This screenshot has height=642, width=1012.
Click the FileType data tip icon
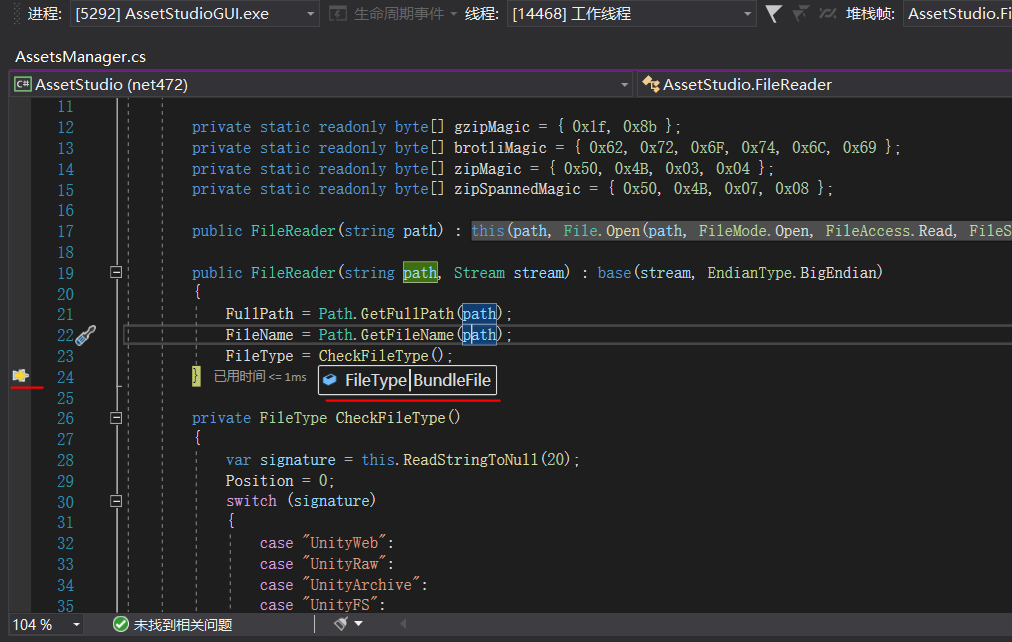coord(330,380)
